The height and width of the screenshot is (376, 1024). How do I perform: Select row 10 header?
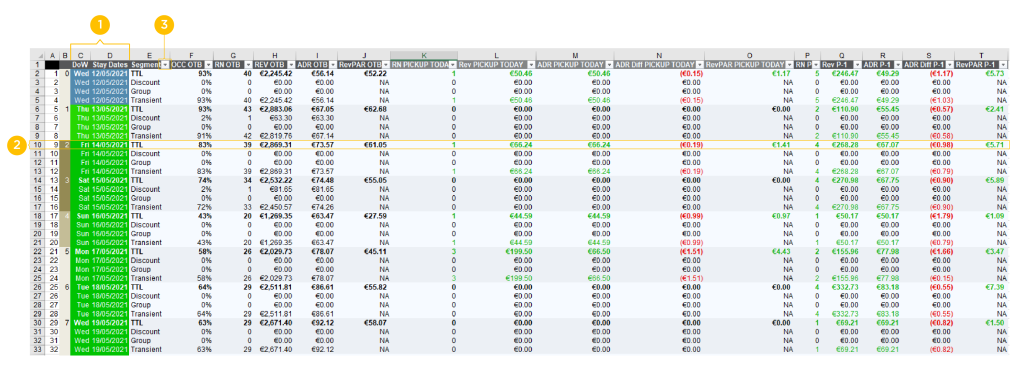coord(37,144)
